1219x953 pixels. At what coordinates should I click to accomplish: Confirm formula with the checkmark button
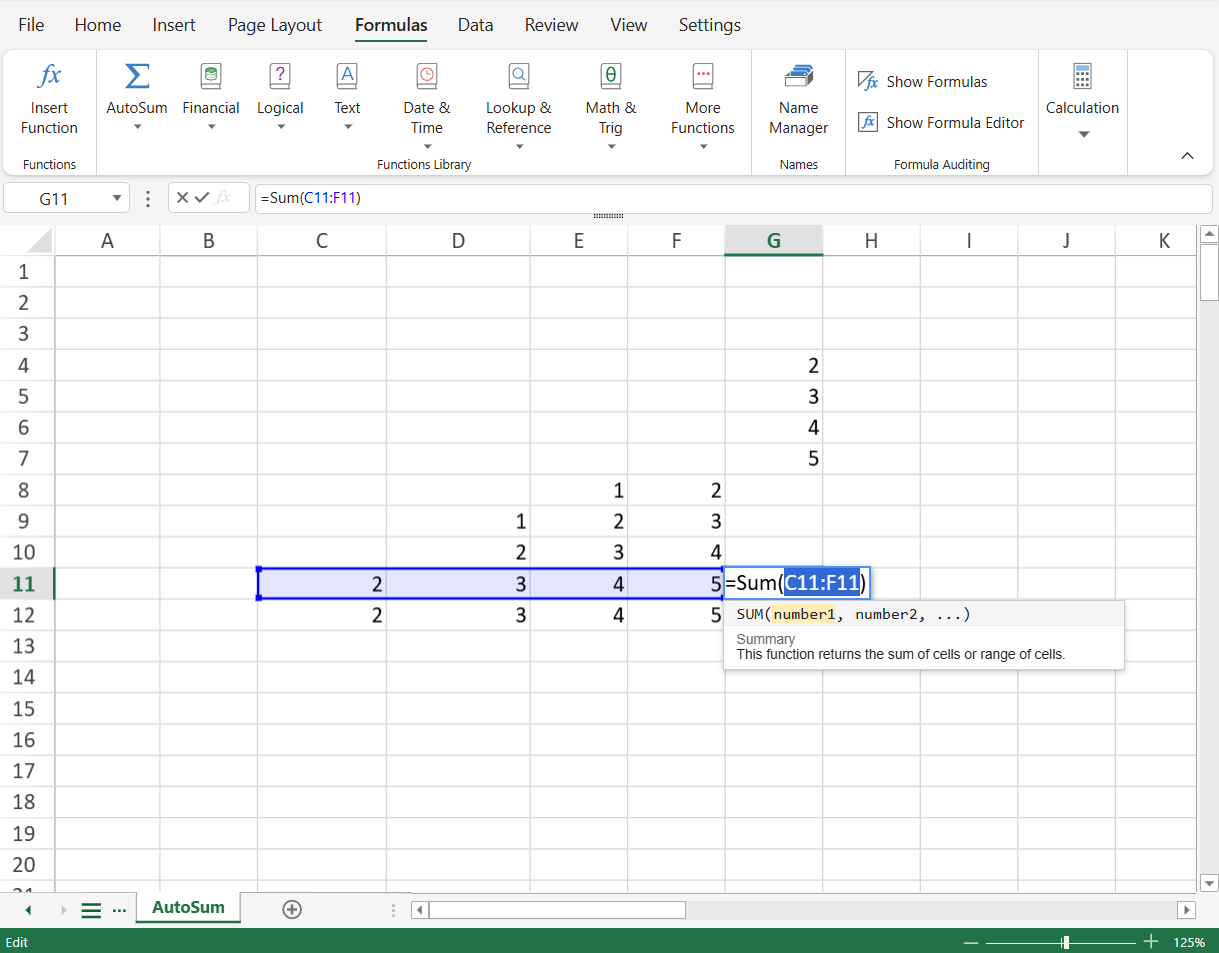click(x=202, y=198)
